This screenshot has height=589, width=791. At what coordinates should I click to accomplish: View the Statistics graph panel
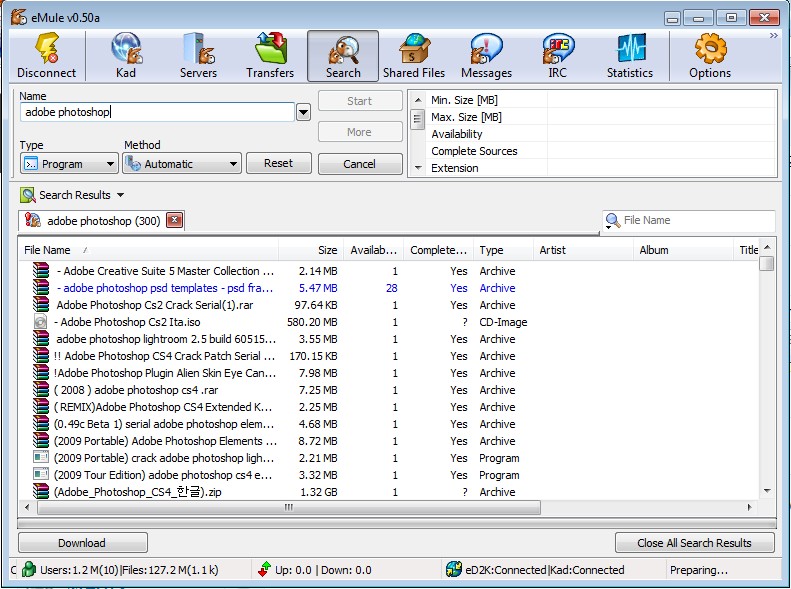pyautogui.click(x=630, y=56)
